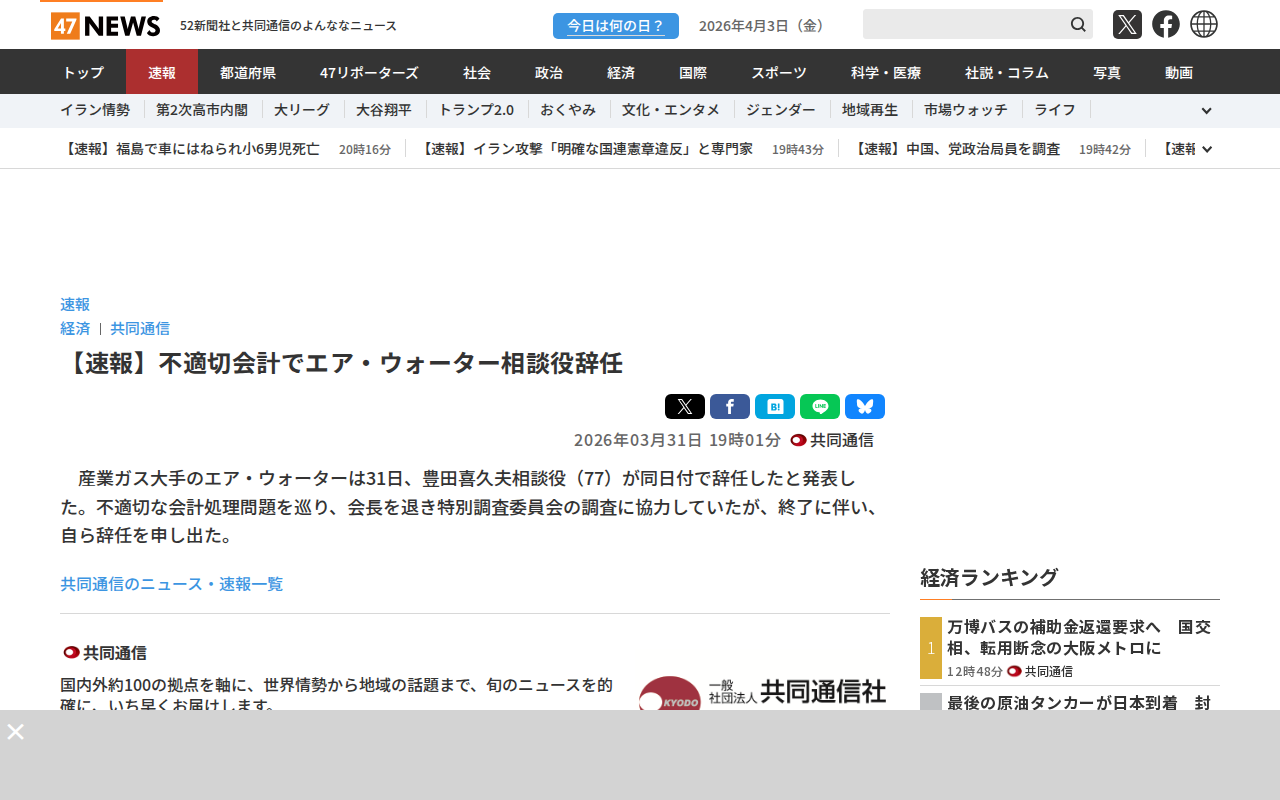Open the トランプ2.0 topic link

tap(476, 110)
